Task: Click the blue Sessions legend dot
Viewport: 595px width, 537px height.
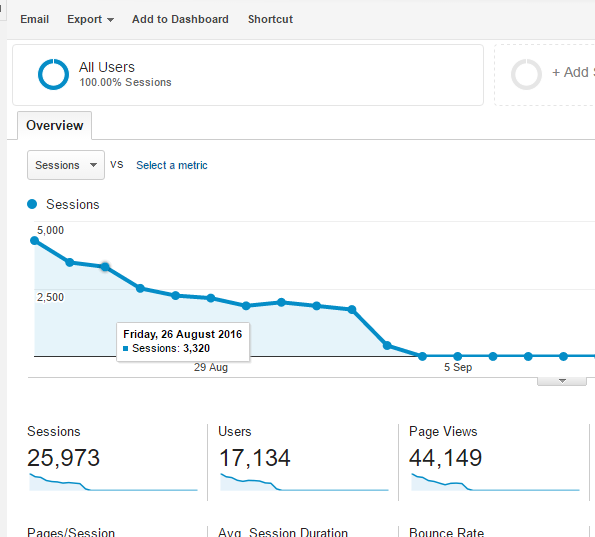Action: tap(32, 204)
